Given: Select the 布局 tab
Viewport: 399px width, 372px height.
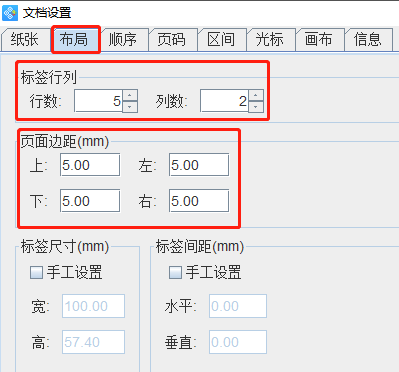Looking at the screenshot, I should tap(74, 40).
